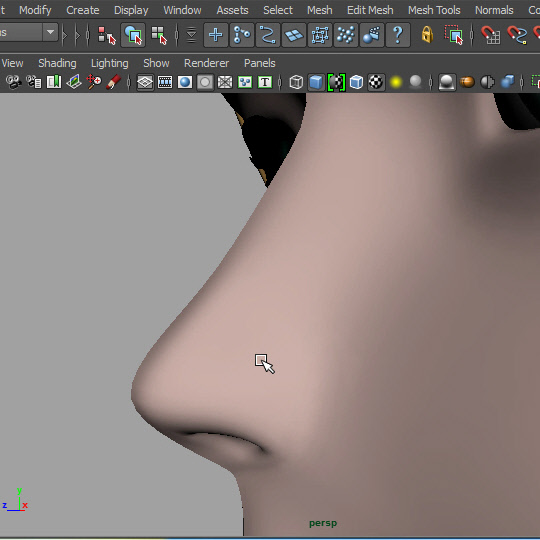Toggle wireframe on shaded icon
Image resolution: width=540 pixels, height=540 pixels.
tap(356, 82)
